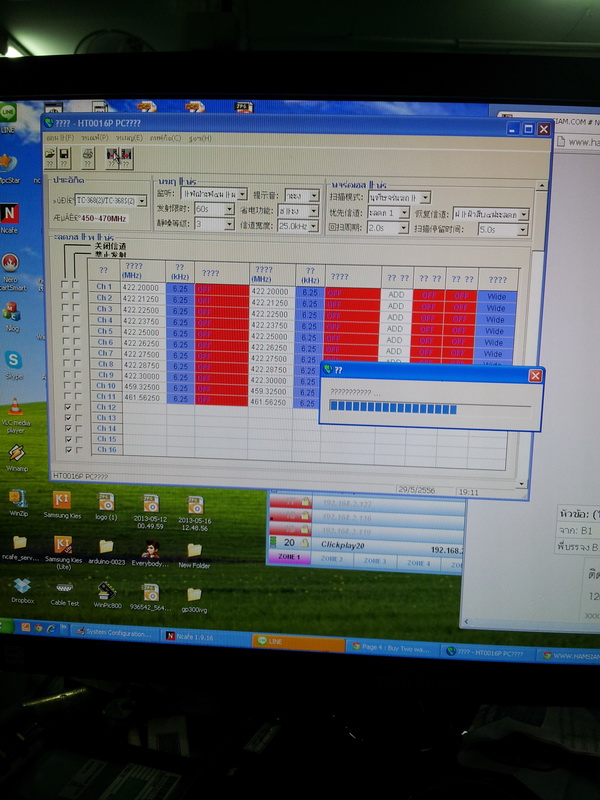Open the Dropbox desktop icon

22,590
